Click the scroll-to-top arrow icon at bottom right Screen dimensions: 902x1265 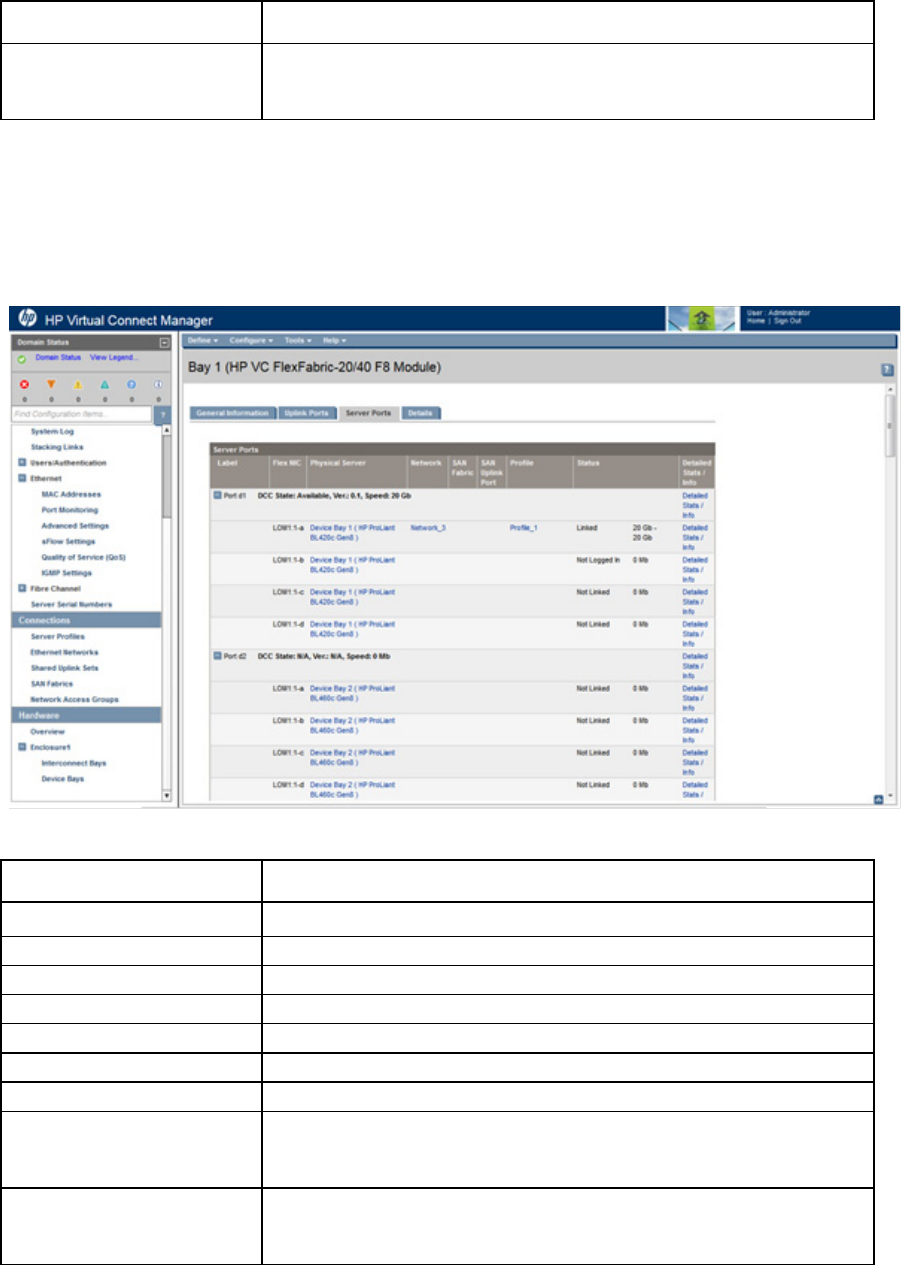point(878,799)
